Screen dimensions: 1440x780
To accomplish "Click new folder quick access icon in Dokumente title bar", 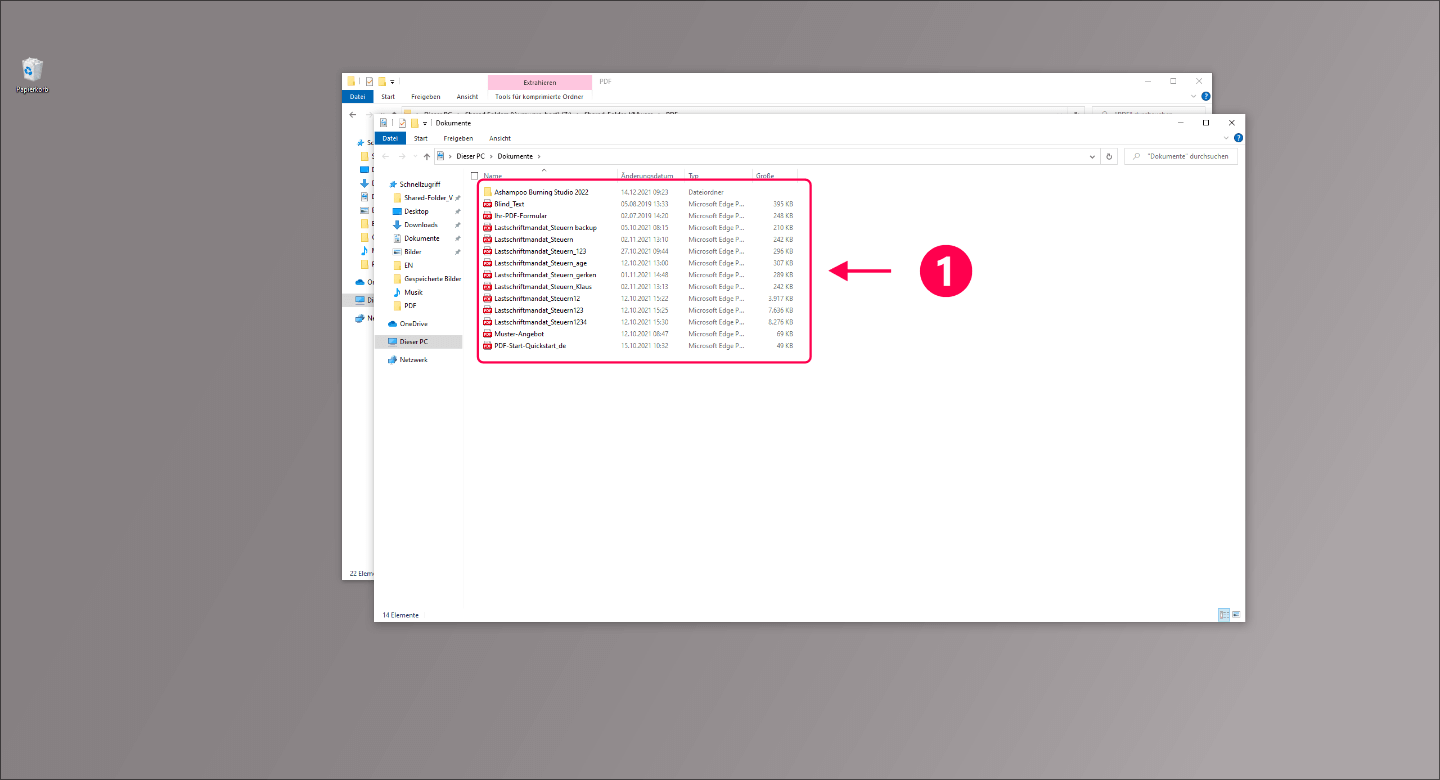I will (414, 123).
